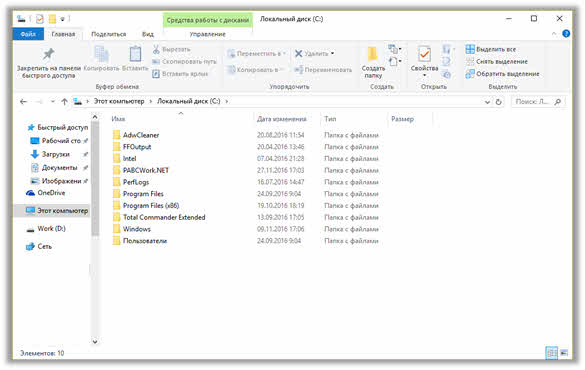Open Сеть in sidebar
Screen dimensions: 585x370
39,247
